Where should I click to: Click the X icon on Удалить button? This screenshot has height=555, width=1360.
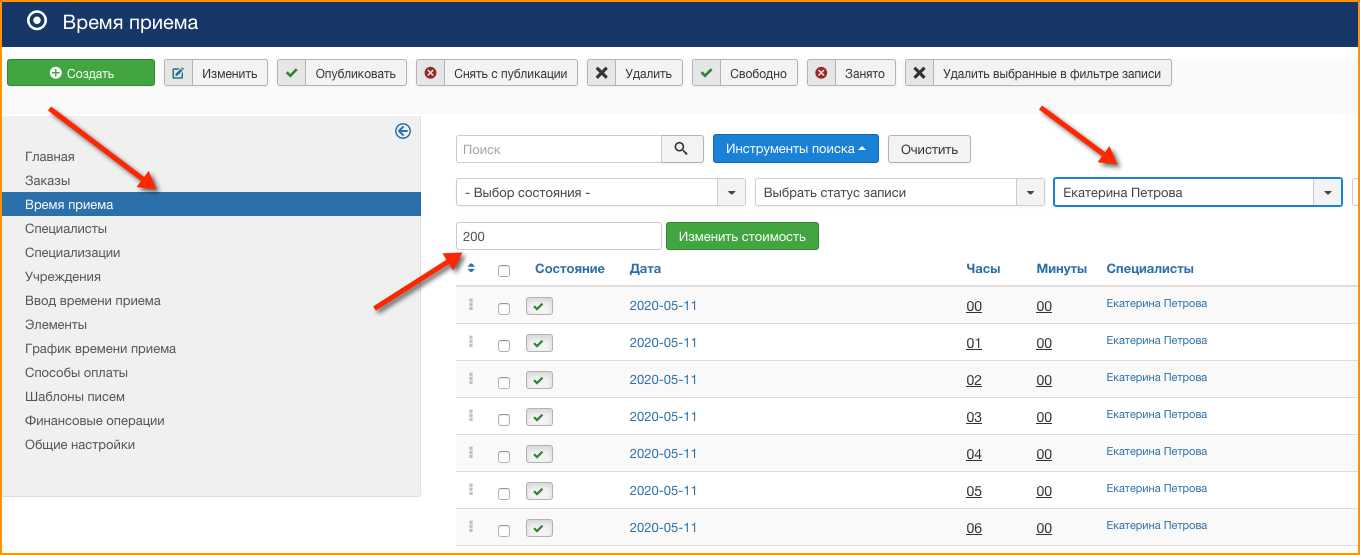click(x=601, y=73)
